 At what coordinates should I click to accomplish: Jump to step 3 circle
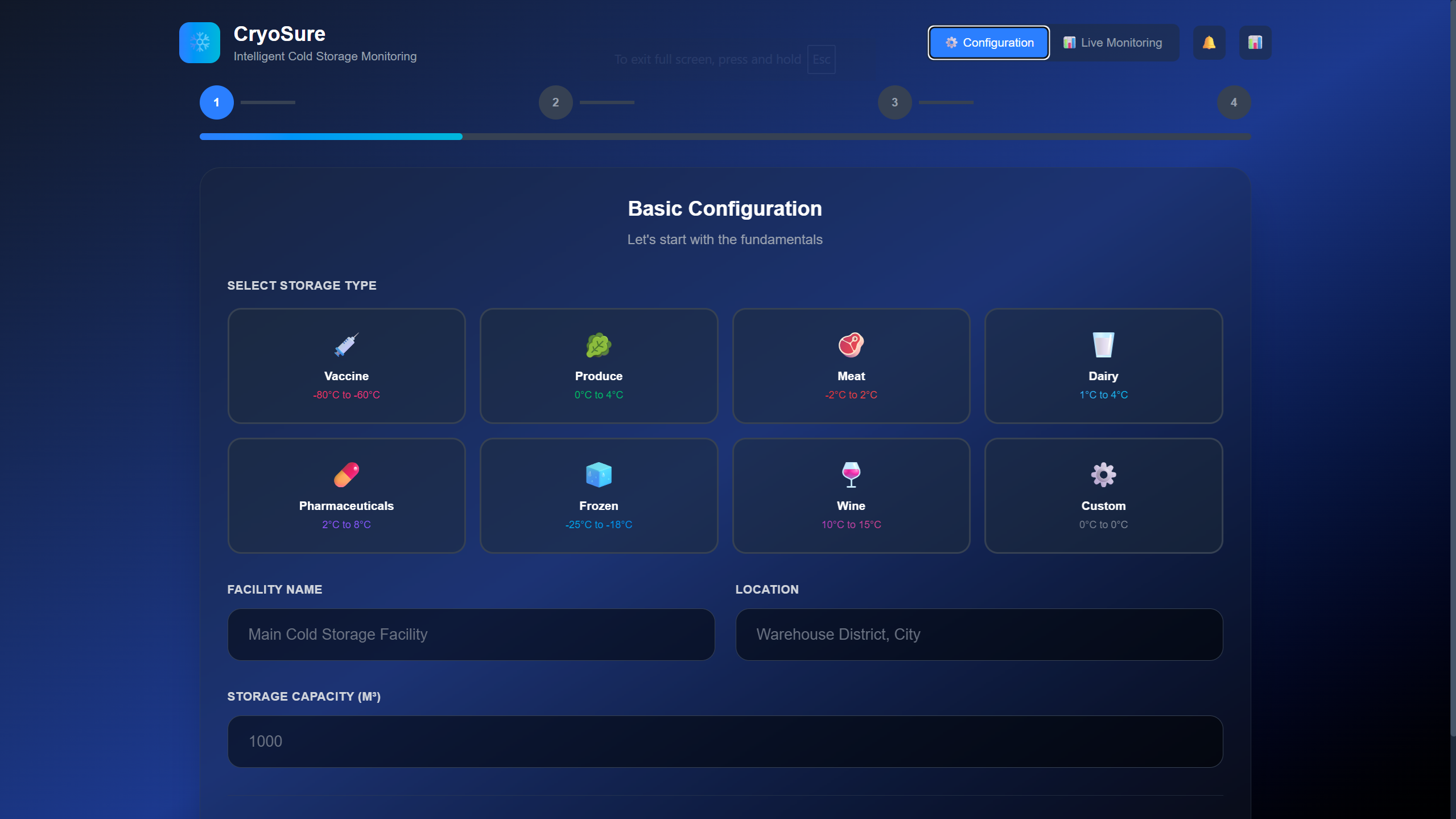pos(894,102)
